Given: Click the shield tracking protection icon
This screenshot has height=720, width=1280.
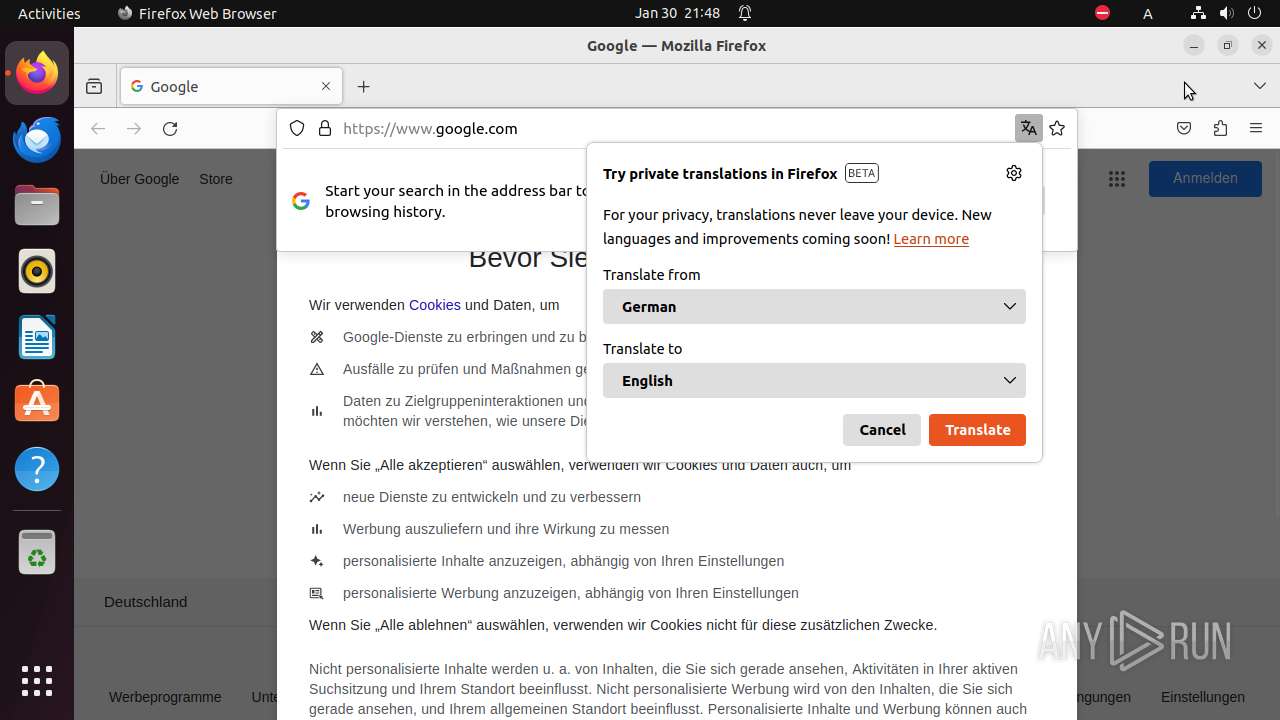Looking at the screenshot, I should [x=297, y=128].
